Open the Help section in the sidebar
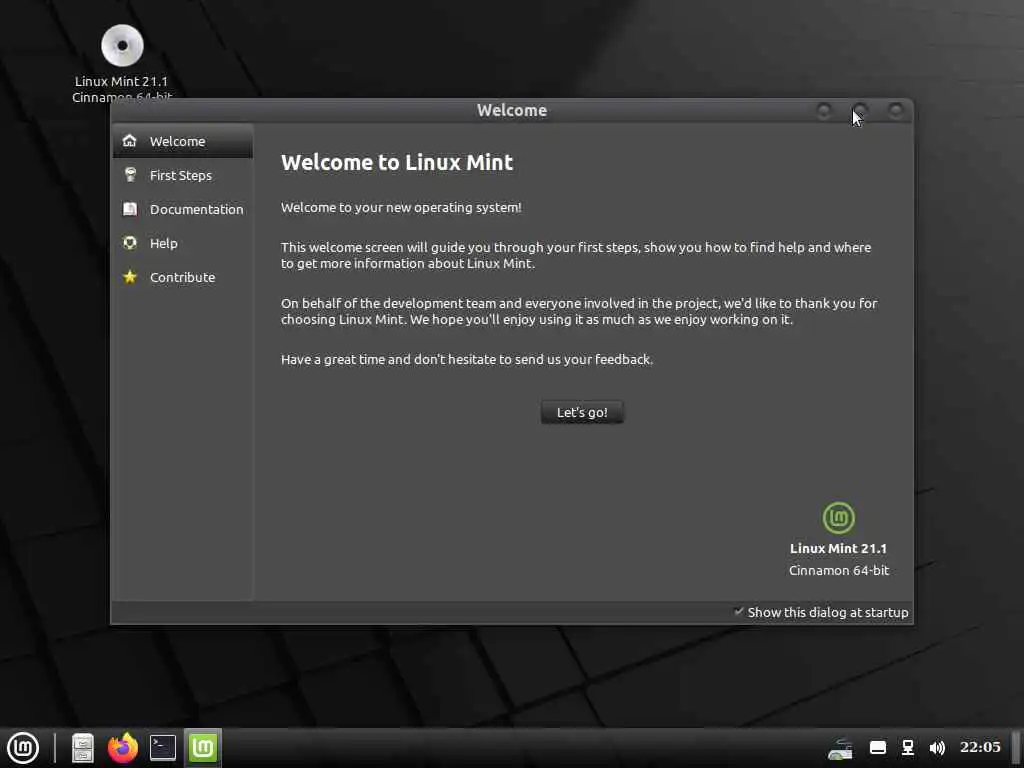The width and height of the screenshot is (1024, 768). [182, 243]
